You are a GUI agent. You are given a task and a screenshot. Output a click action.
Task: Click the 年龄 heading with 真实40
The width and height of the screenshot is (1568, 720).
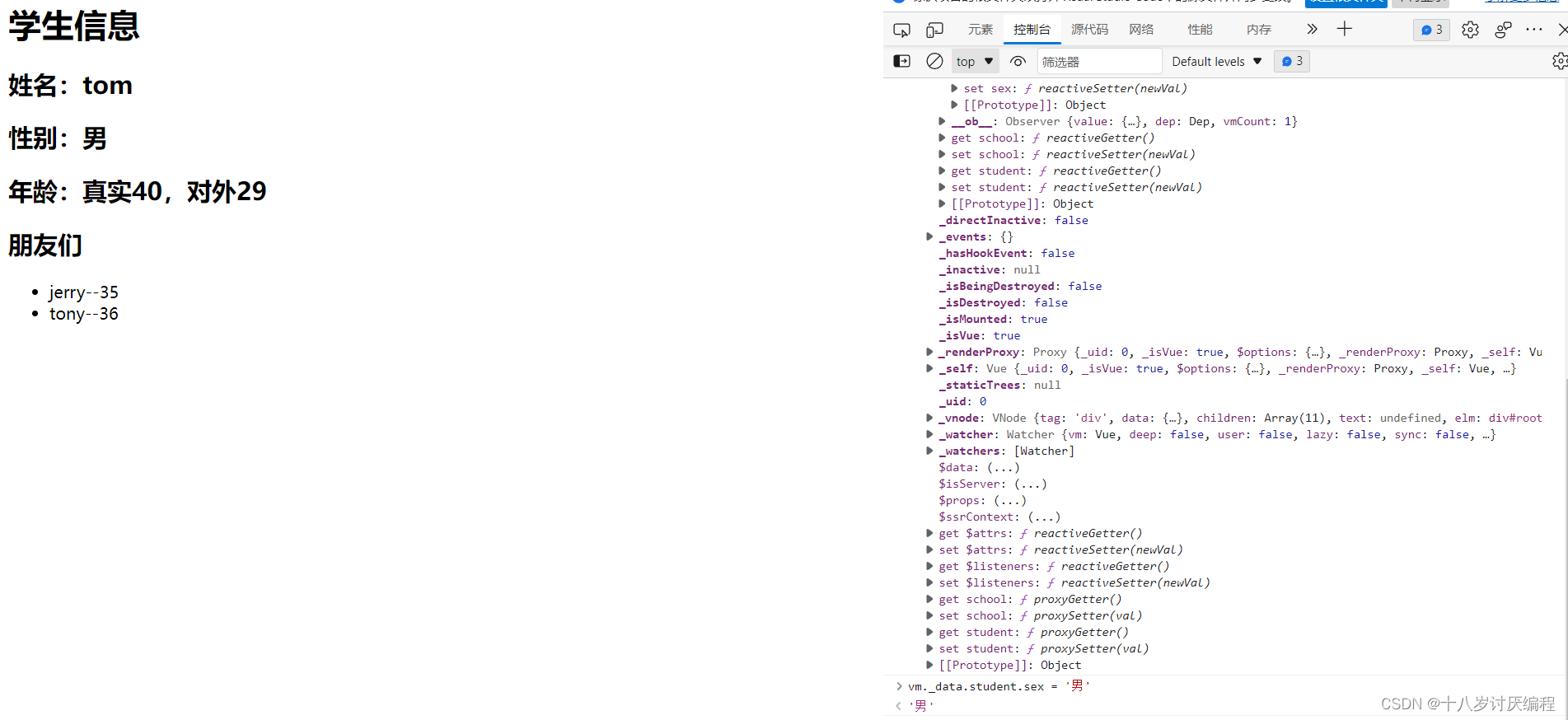138,192
